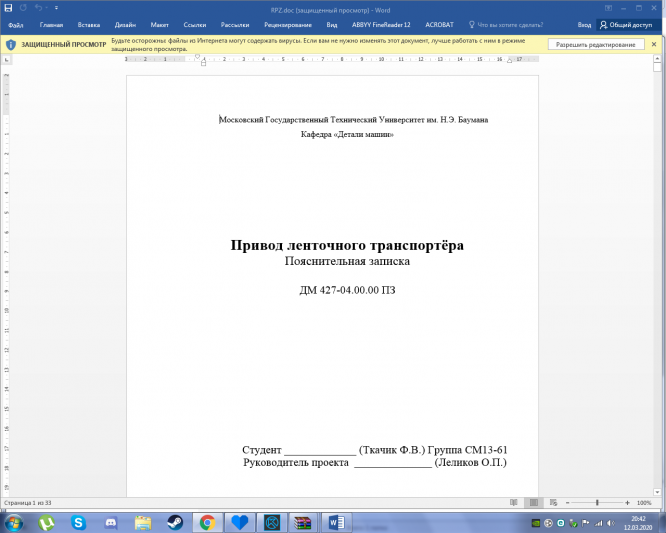Click the Вход sign-in link
Viewport: 666px width, 533px height.
point(584,25)
